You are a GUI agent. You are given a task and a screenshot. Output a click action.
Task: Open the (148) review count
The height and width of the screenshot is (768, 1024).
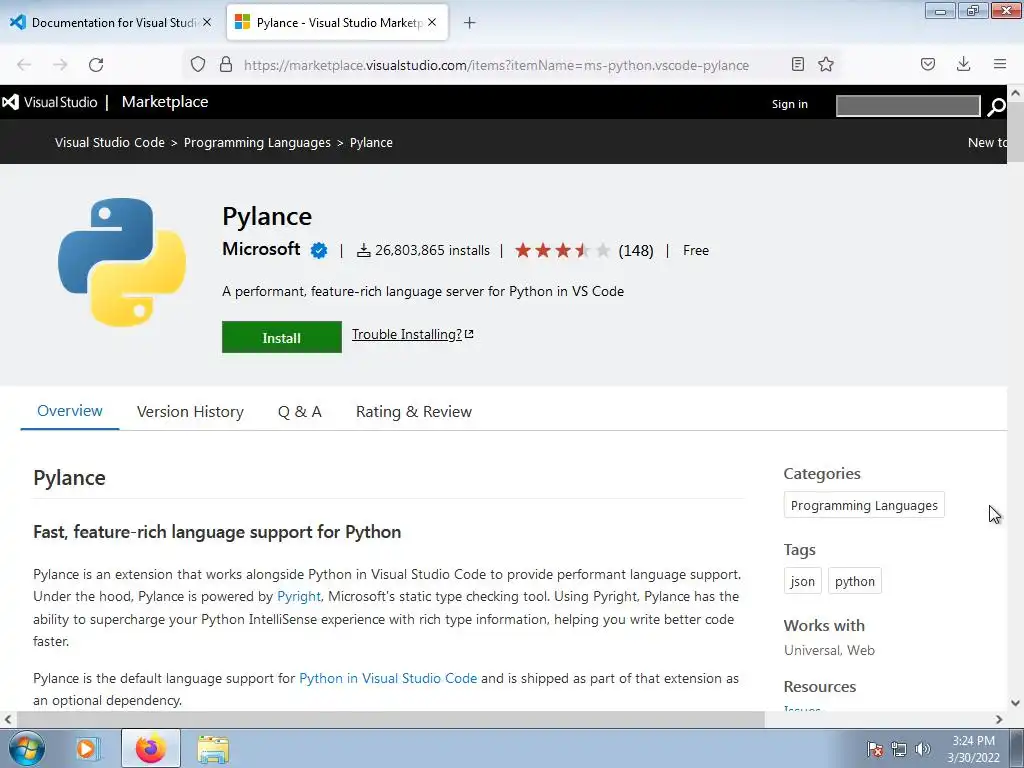click(x=636, y=251)
